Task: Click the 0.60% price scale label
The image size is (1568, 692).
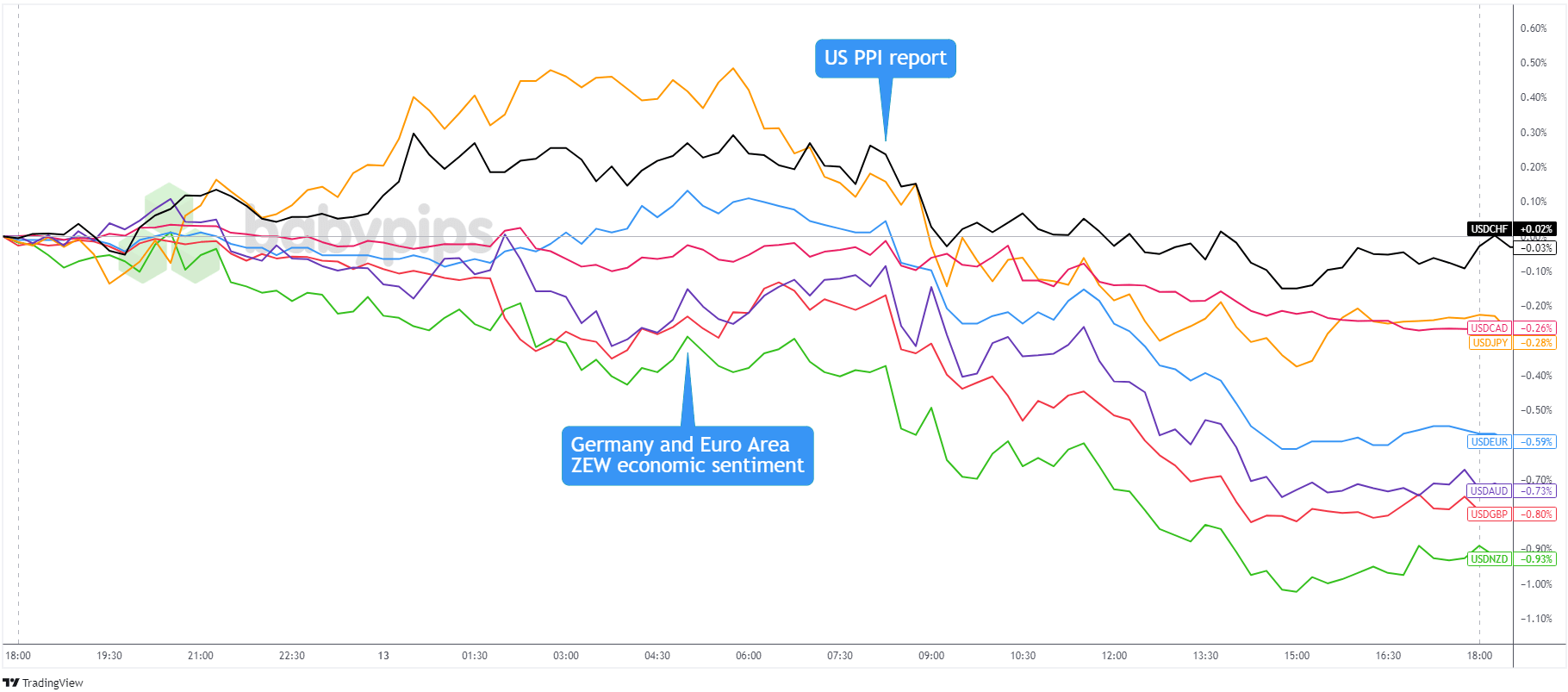Action: [1534, 28]
